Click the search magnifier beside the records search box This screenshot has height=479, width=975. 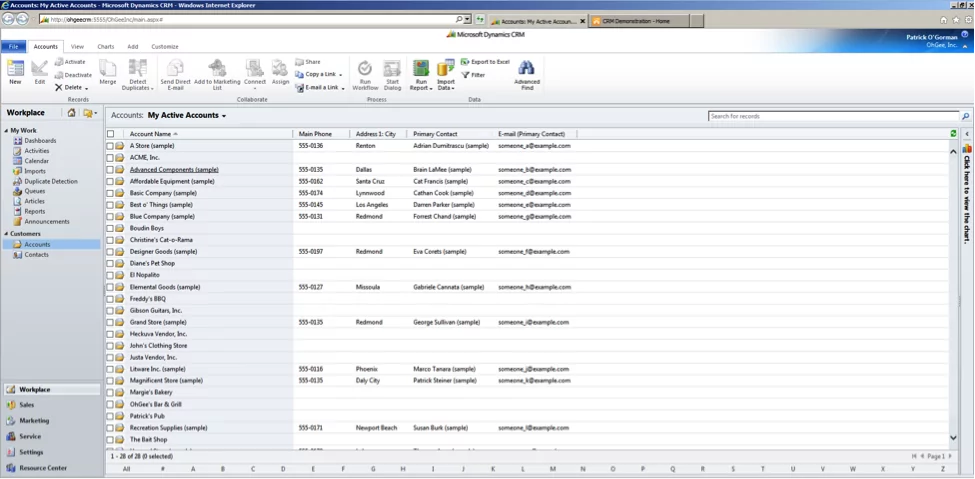(966, 116)
